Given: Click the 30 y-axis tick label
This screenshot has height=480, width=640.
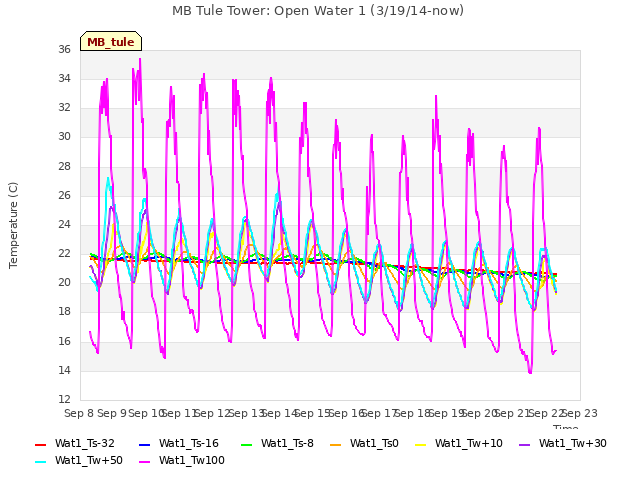Looking at the screenshot, I should (64, 137).
